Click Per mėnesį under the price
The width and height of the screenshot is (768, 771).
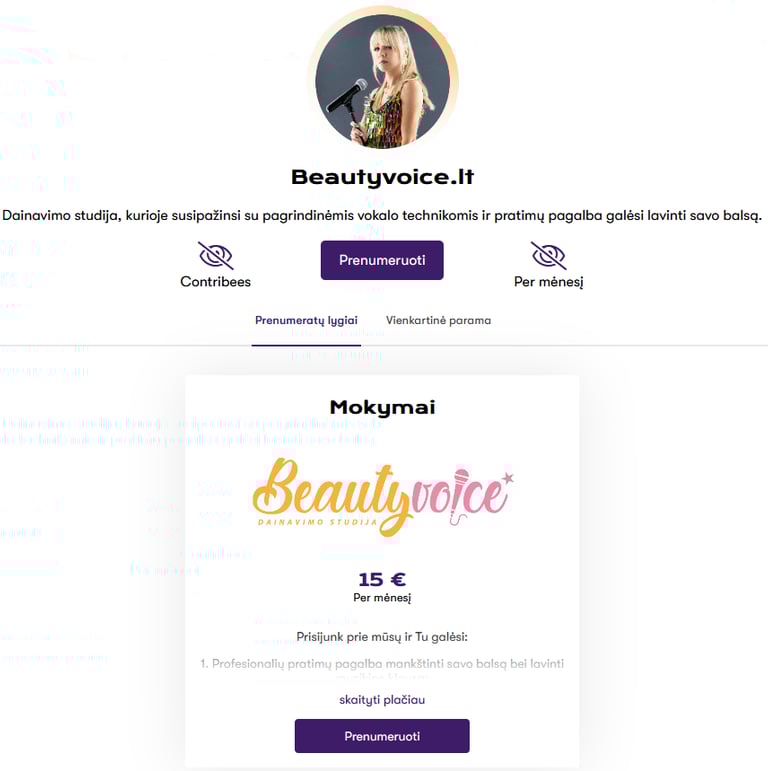point(382,598)
